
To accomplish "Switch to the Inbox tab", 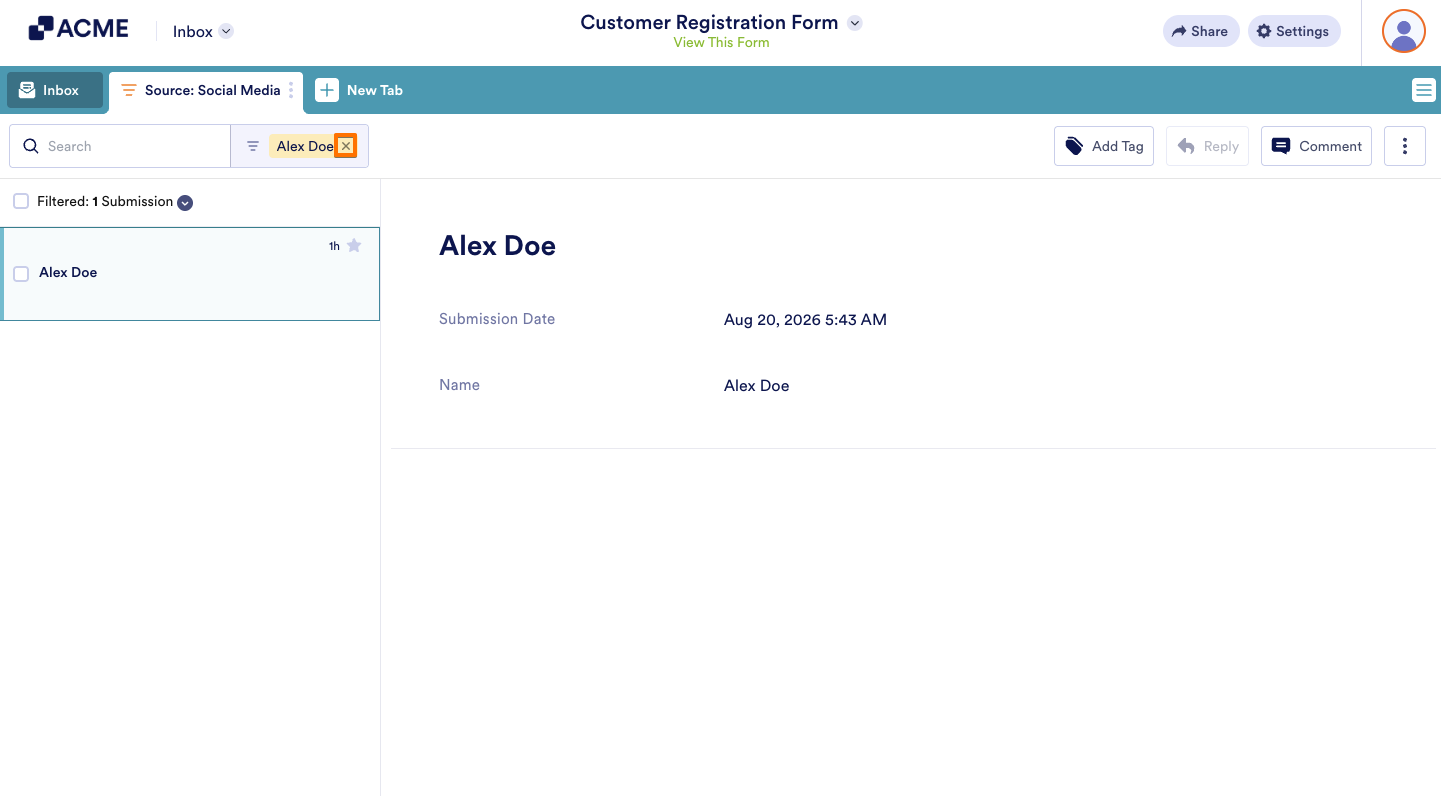I will [x=55, y=90].
